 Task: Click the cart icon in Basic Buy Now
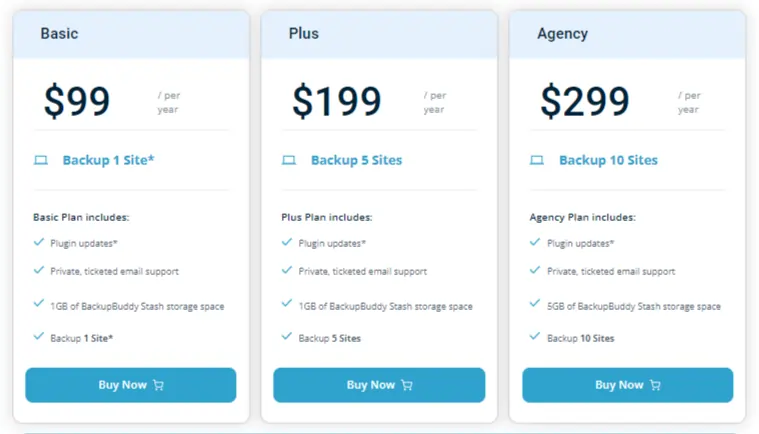[158, 385]
